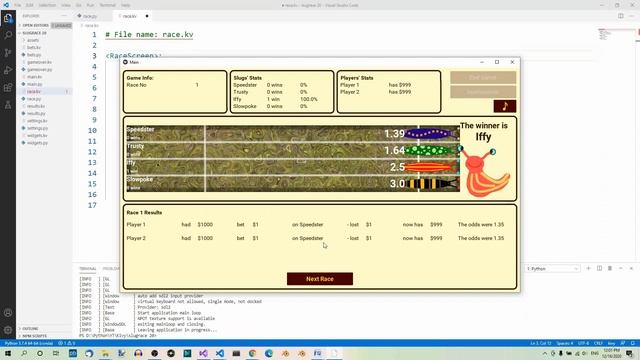Image resolution: width=640 pixels, height=360 pixels.
Task: Open main.py in the Explorer
Action: pyautogui.click(x=34, y=84)
